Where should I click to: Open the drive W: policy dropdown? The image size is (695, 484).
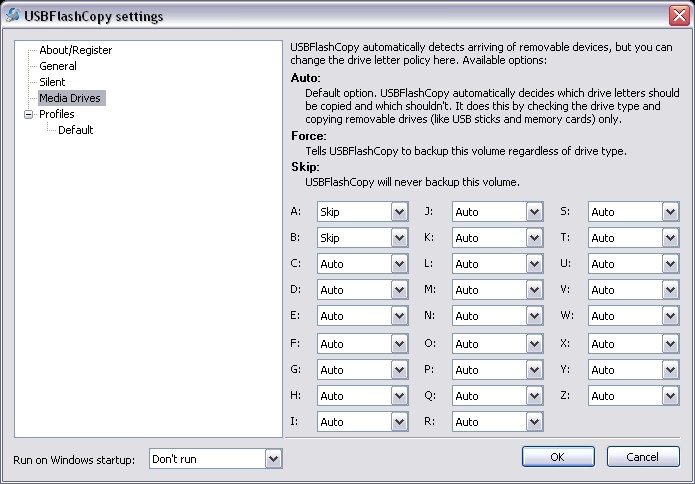[634, 316]
